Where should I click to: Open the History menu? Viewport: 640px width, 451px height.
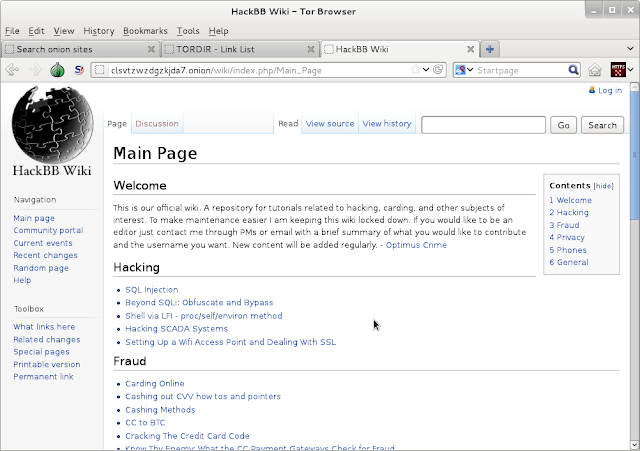click(99, 31)
